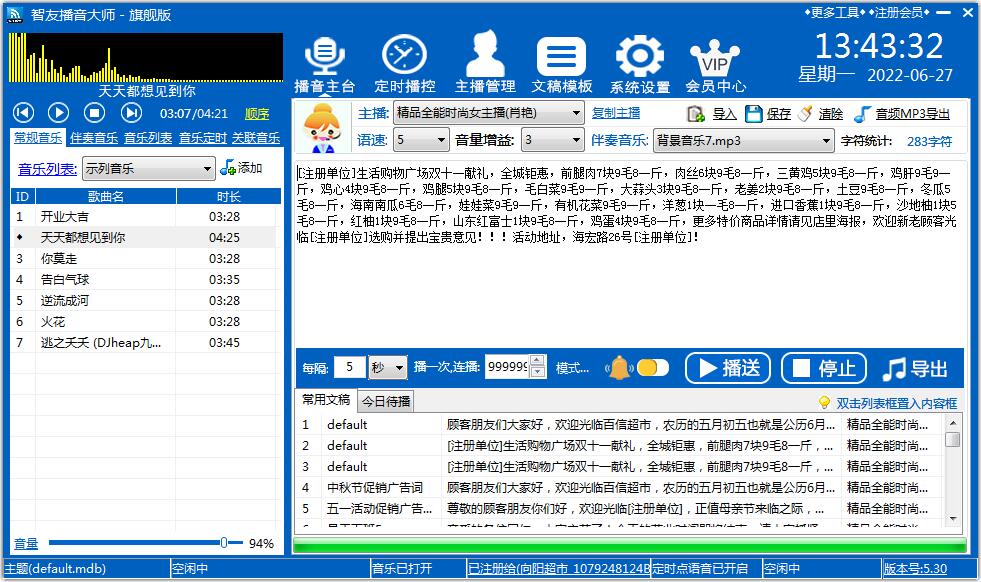Open 定时播控 scheduled broadcast control
The height and width of the screenshot is (582, 981).
tap(404, 65)
